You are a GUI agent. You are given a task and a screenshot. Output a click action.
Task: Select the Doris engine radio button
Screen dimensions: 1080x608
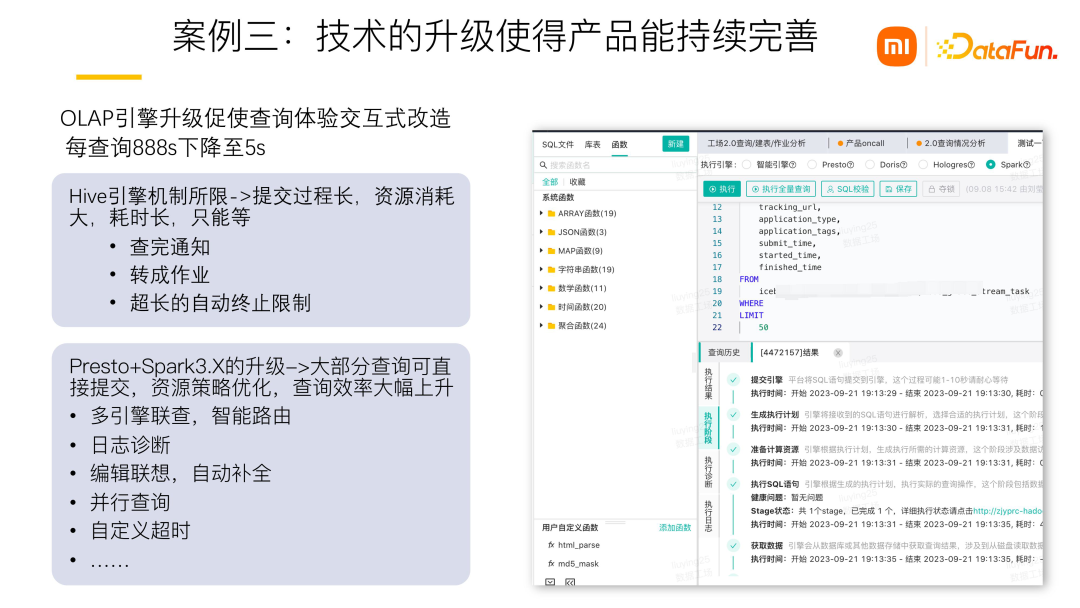coord(870,165)
